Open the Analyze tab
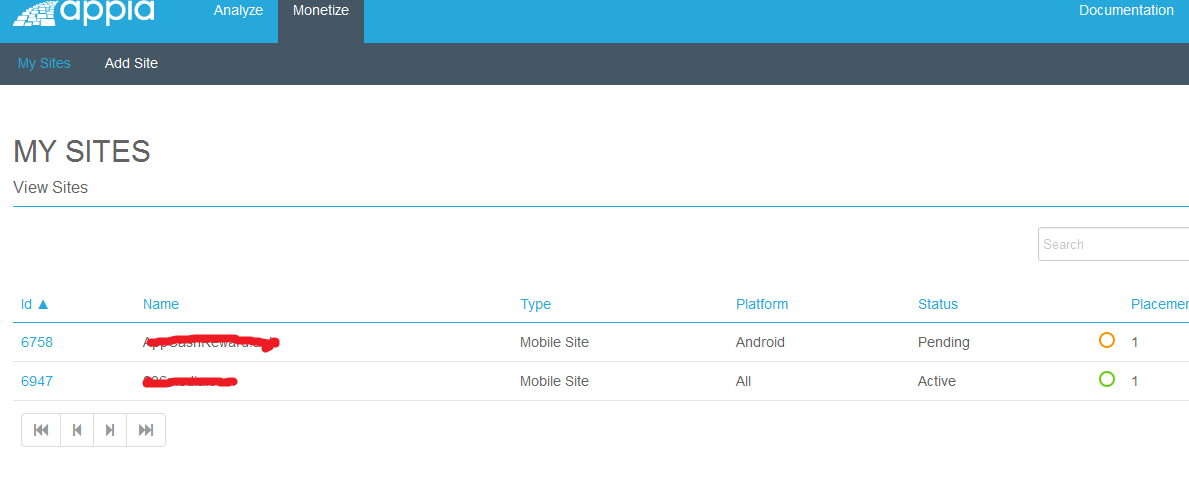Screen dimensions: 1189x481 coord(238,11)
